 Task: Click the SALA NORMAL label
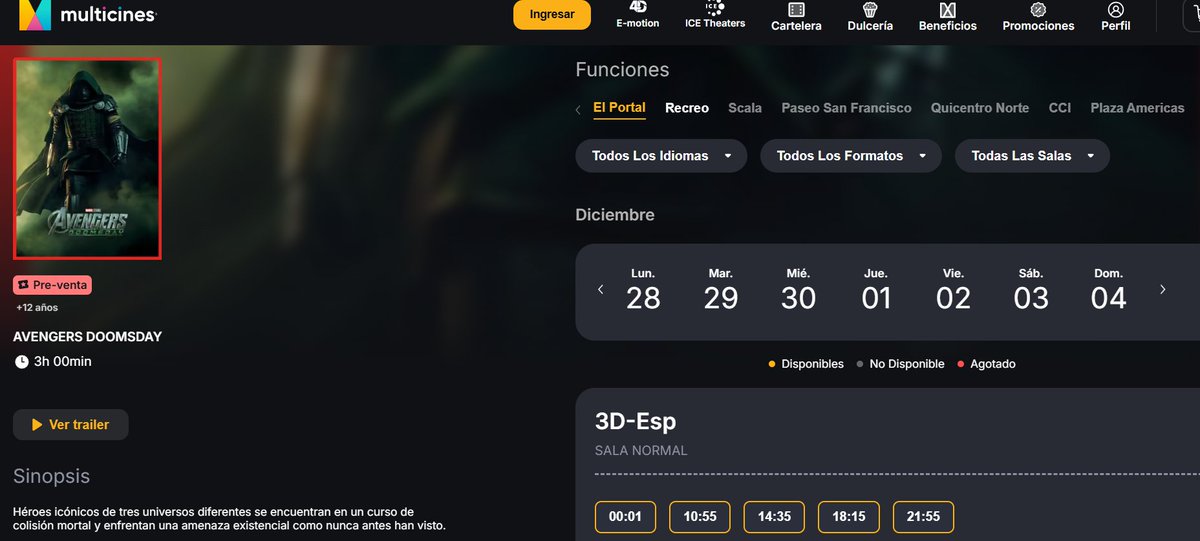(641, 451)
